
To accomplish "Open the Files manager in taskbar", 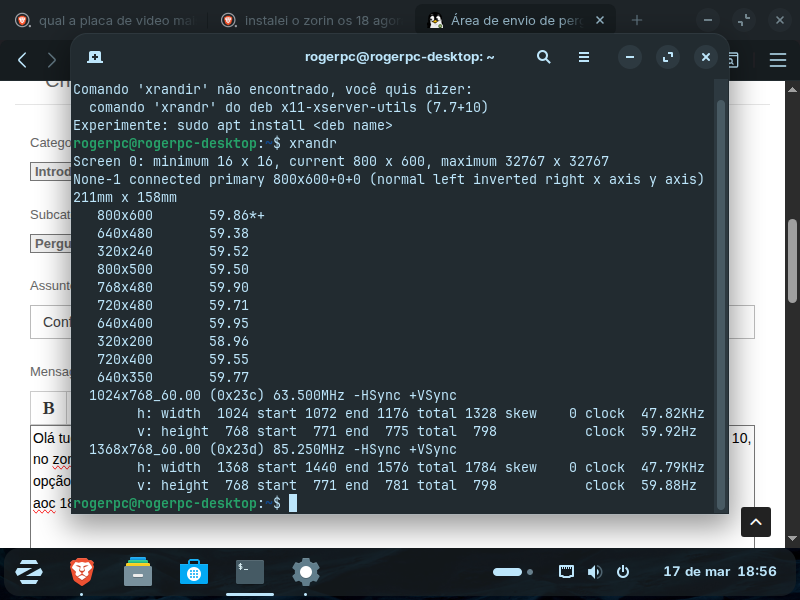I will point(137,572).
